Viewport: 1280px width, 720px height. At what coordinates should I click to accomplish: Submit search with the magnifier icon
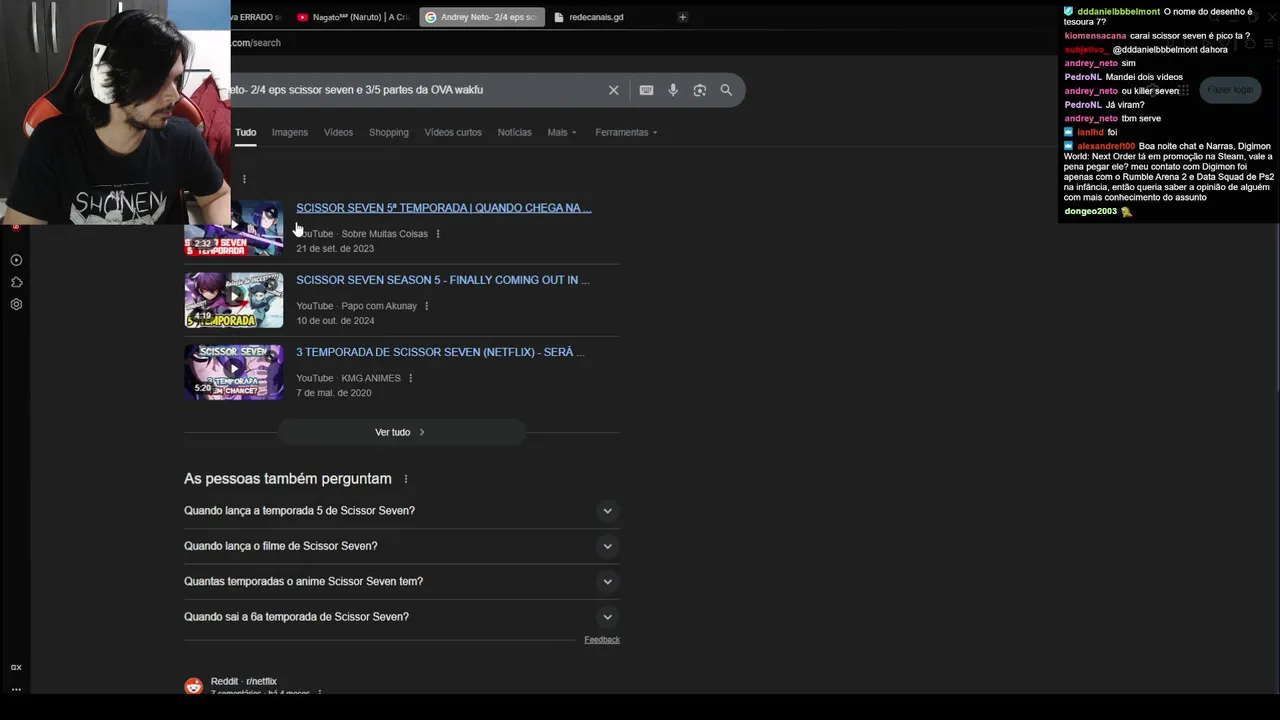coord(726,90)
